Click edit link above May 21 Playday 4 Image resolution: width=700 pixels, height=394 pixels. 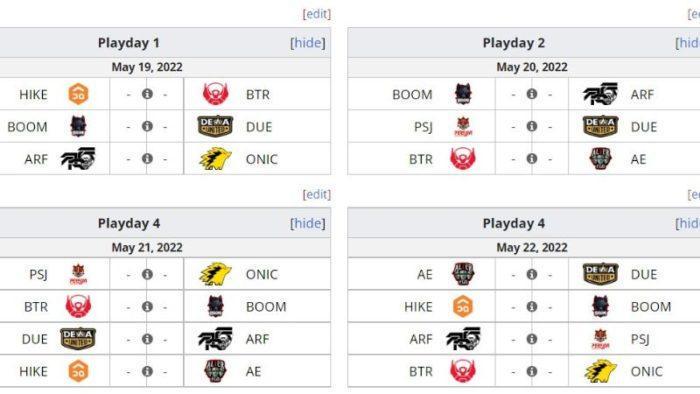click(x=317, y=194)
